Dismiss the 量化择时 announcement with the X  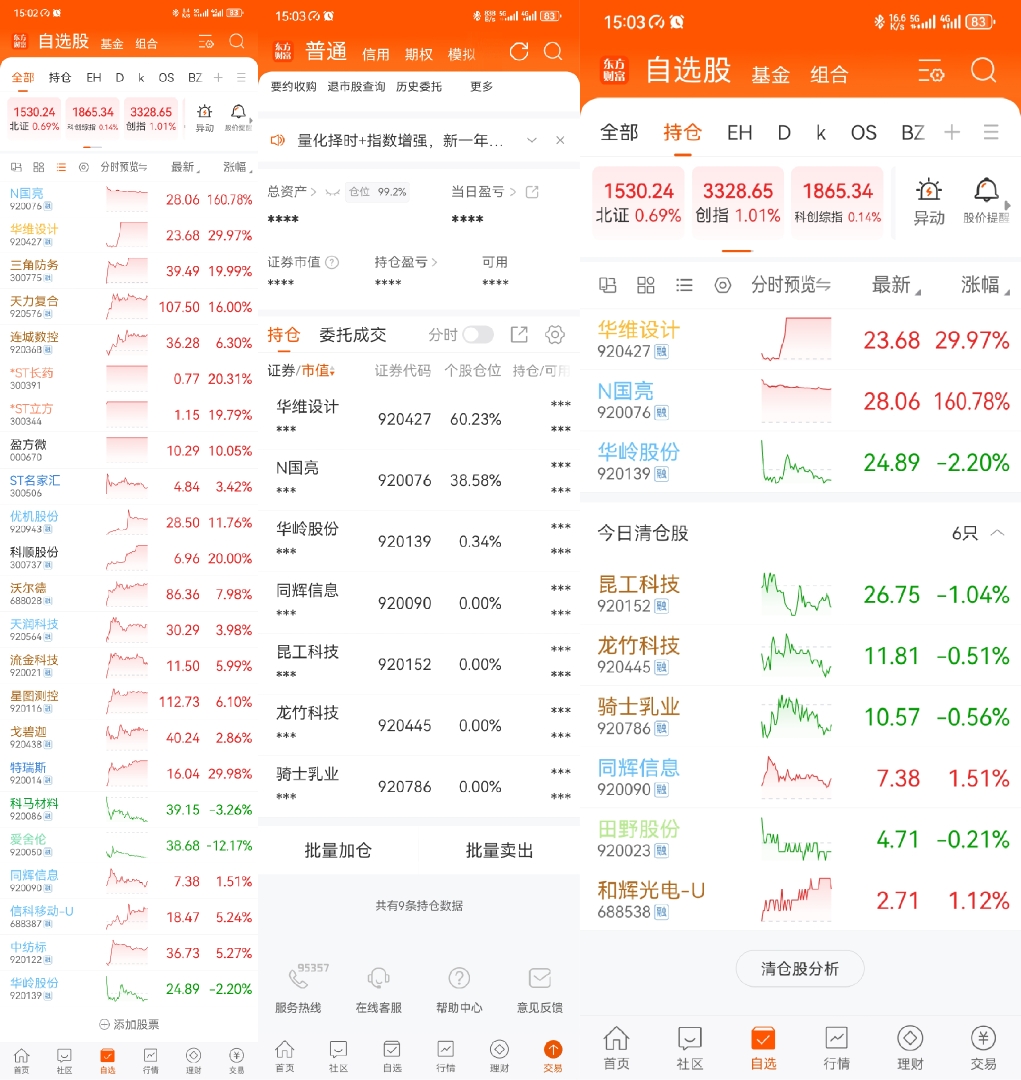pos(560,141)
